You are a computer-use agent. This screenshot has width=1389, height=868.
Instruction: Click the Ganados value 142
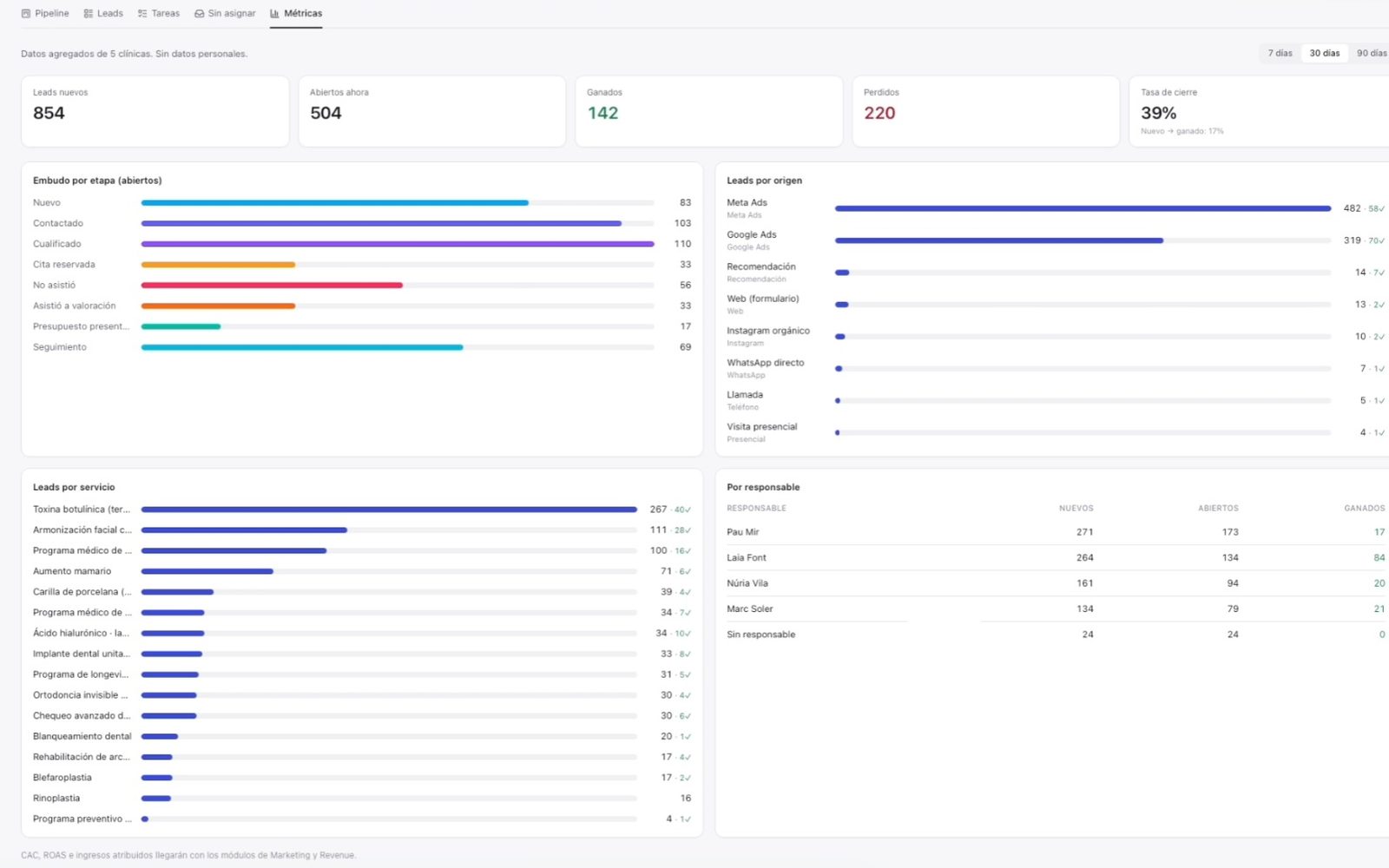pos(602,113)
